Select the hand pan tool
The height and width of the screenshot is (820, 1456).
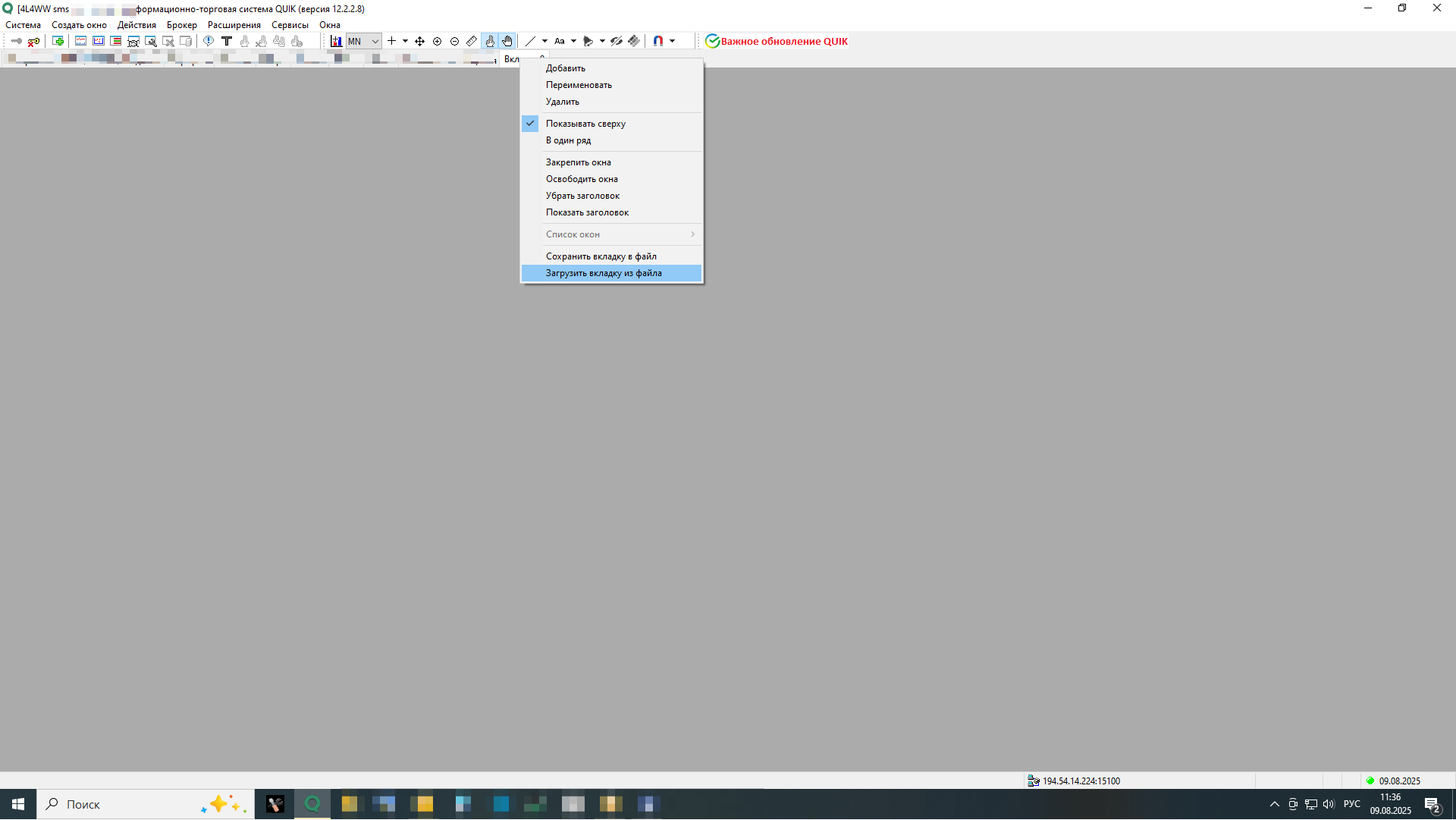coord(507,42)
